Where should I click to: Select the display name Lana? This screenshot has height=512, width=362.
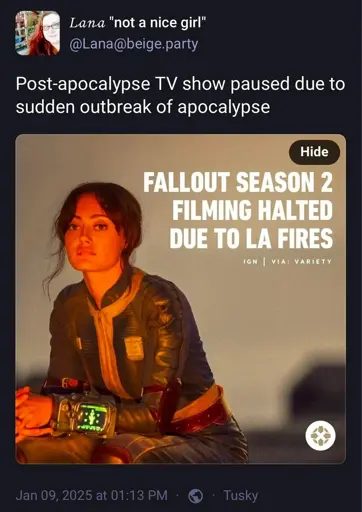pyautogui.click(x=87, y=23)
